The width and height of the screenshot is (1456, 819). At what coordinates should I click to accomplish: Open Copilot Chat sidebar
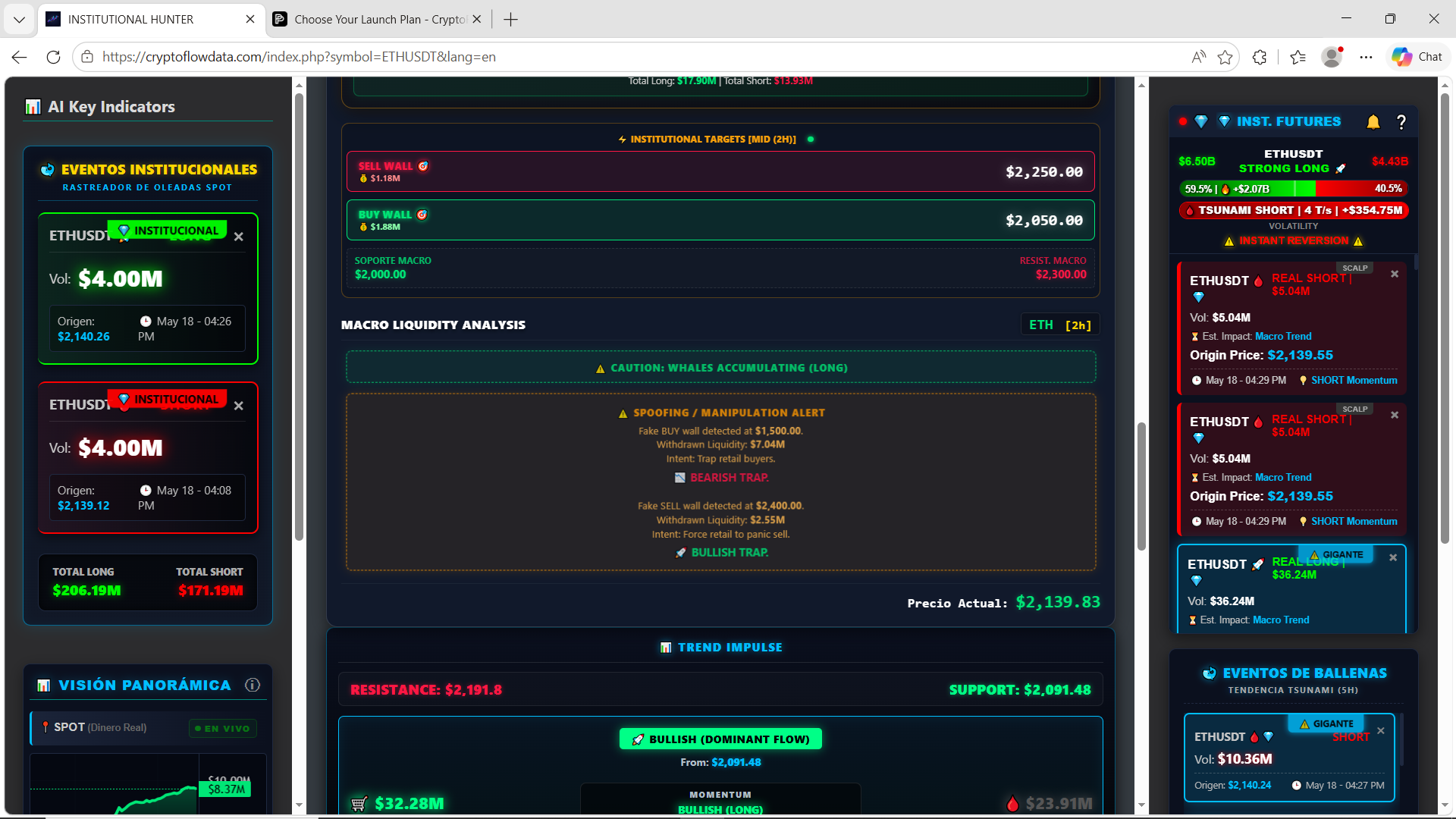(x=1417, y=57)
